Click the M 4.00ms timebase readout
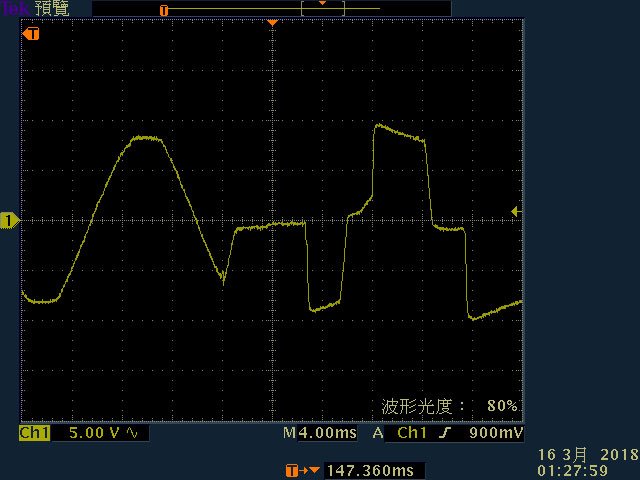The width and height of the screenshot is (640, 480). point(320,433)
